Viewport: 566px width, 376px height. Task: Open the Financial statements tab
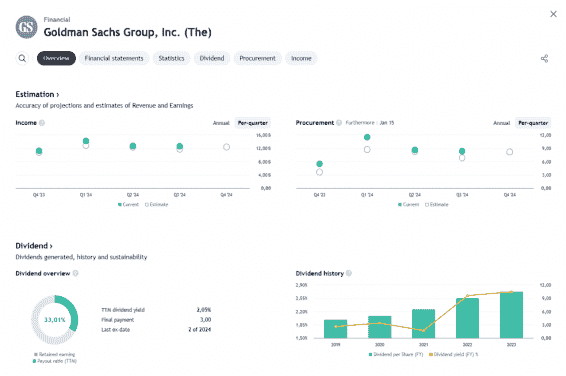pyautogui.click(x=114, y=58)
